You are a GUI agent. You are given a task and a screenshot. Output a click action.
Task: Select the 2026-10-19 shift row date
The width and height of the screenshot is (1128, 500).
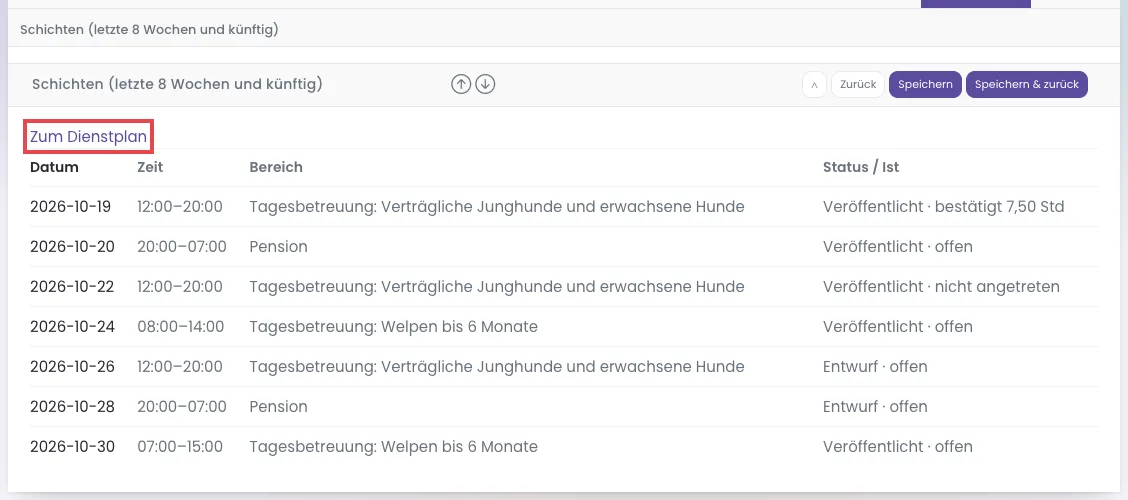pos(70,206)
